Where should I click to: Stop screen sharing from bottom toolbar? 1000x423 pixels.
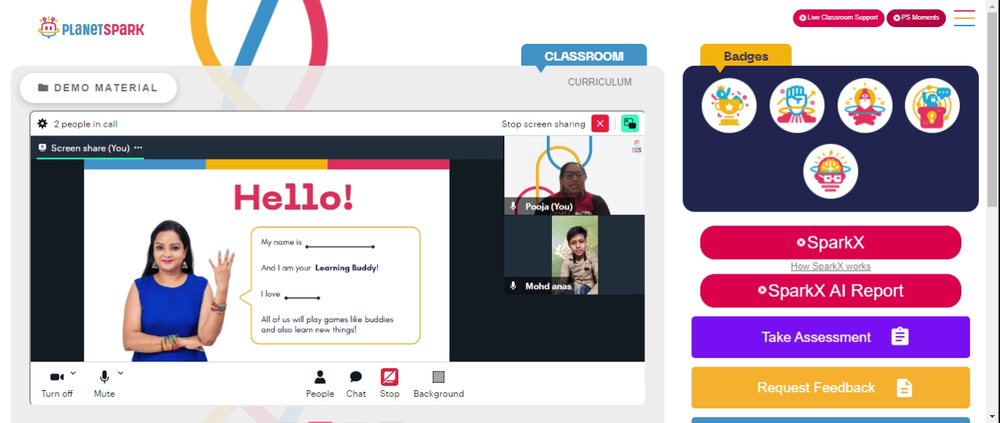390,384
